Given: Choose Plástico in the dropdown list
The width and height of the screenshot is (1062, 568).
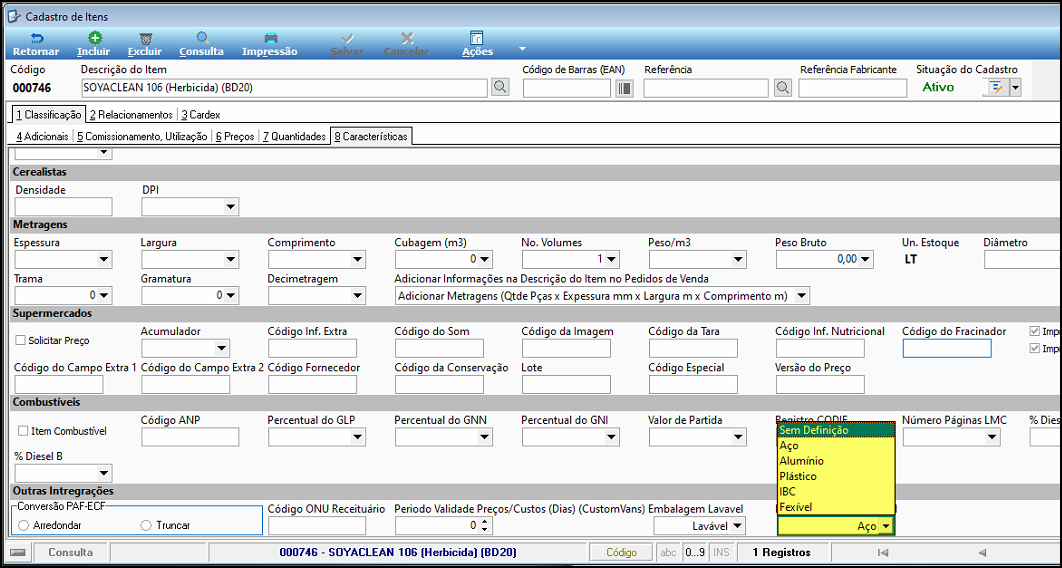Looking at the screenshot, I should point(836,477).
